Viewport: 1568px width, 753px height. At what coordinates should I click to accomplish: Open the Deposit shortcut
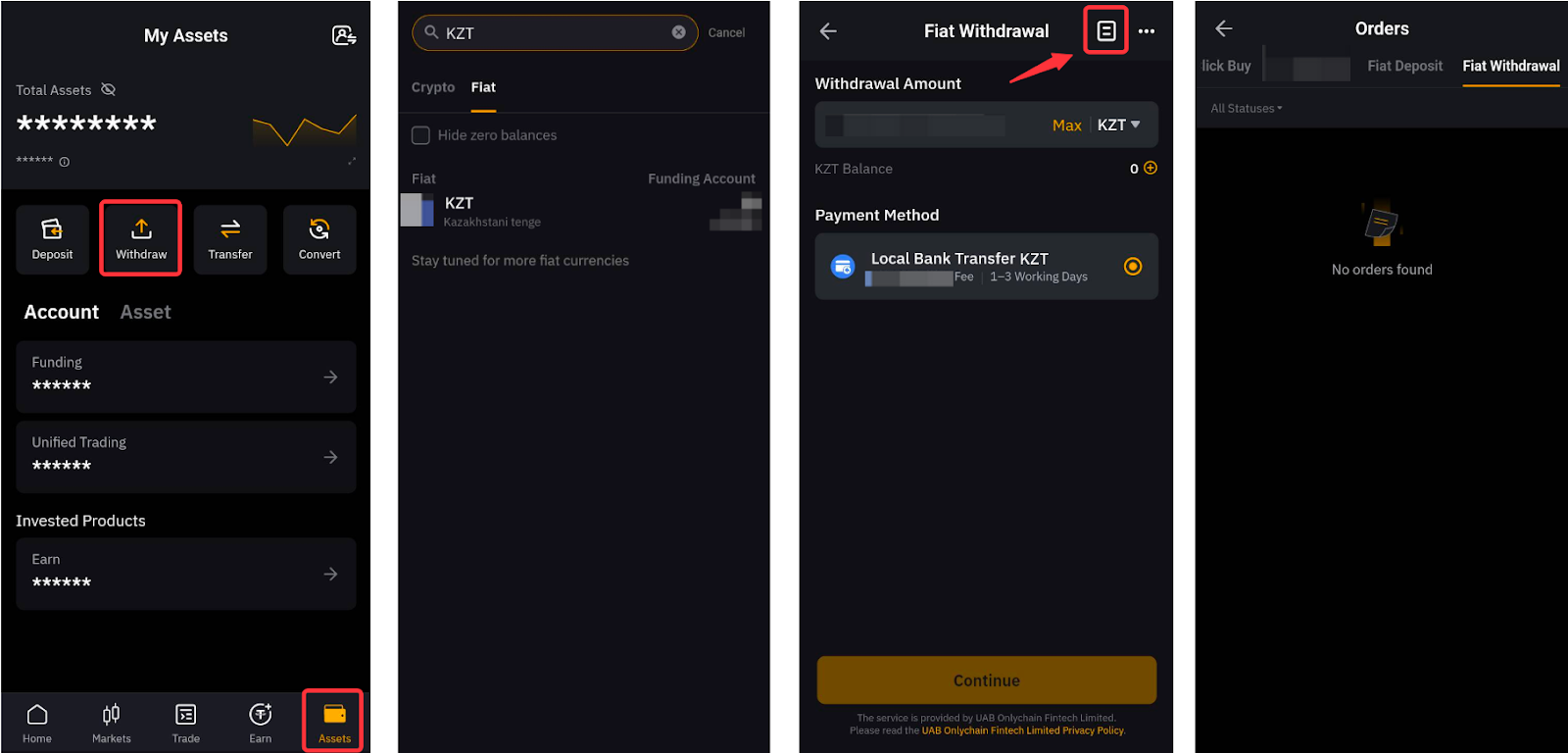52,239
